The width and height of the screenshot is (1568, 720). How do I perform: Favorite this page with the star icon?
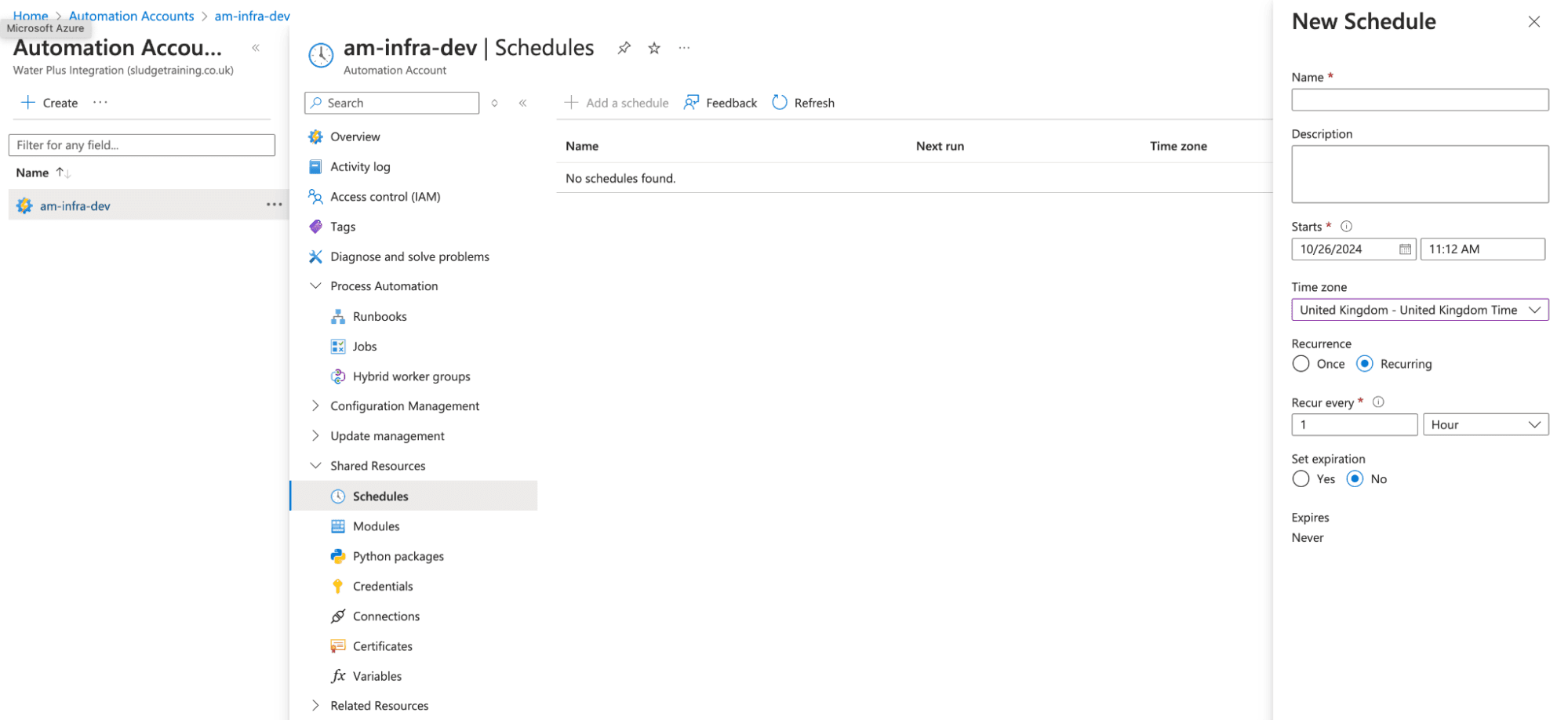[654, 48]
